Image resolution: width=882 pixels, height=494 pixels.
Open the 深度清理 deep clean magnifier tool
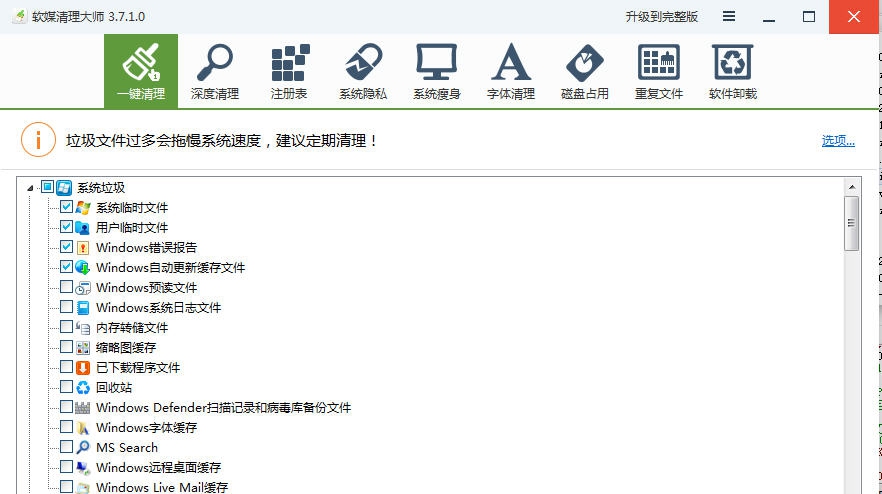click(x=215, y=71)
